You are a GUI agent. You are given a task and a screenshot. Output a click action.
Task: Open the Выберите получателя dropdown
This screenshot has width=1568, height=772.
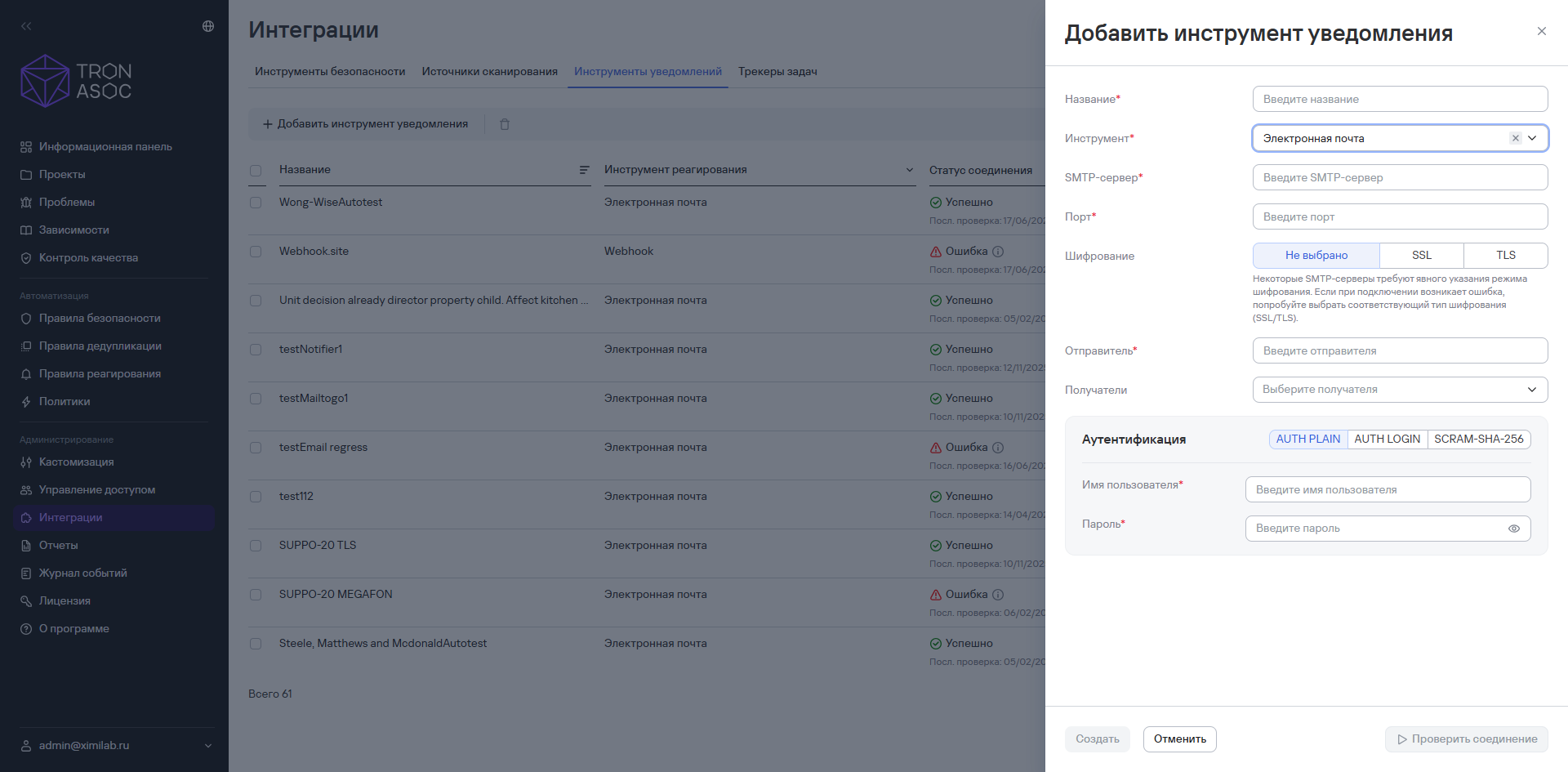1401,390
